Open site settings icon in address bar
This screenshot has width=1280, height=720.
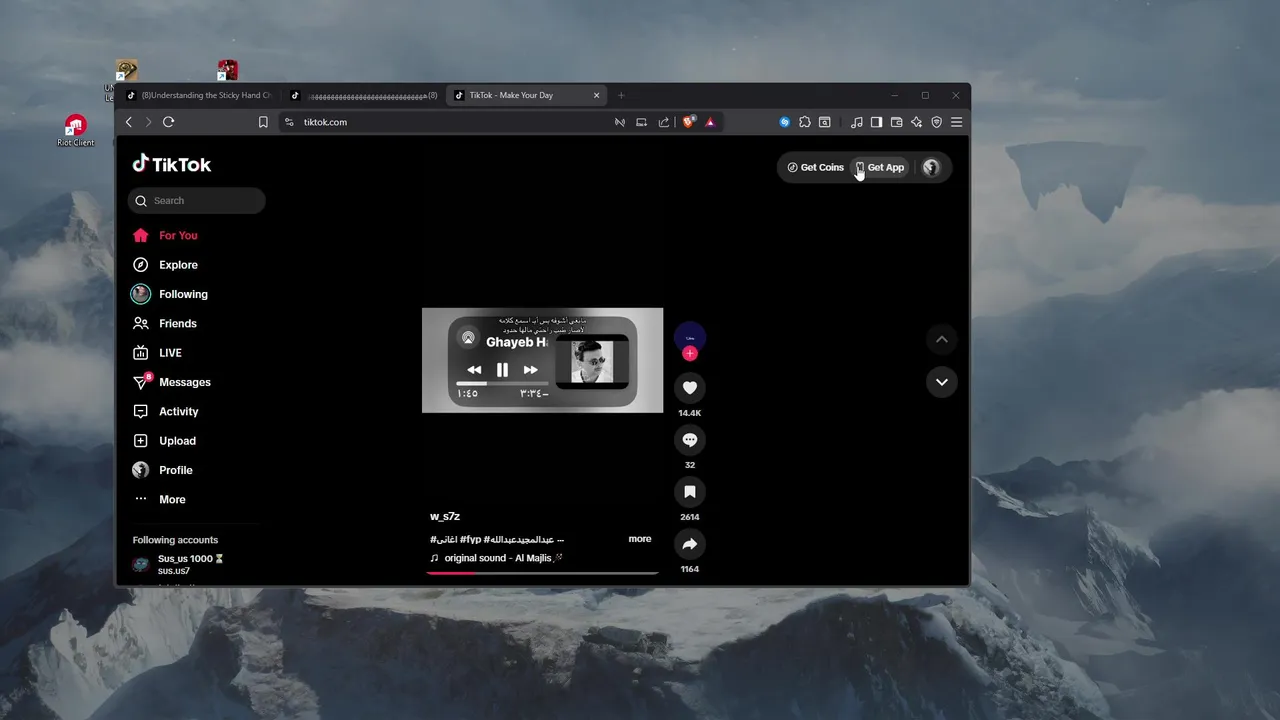tap(289, 122)
